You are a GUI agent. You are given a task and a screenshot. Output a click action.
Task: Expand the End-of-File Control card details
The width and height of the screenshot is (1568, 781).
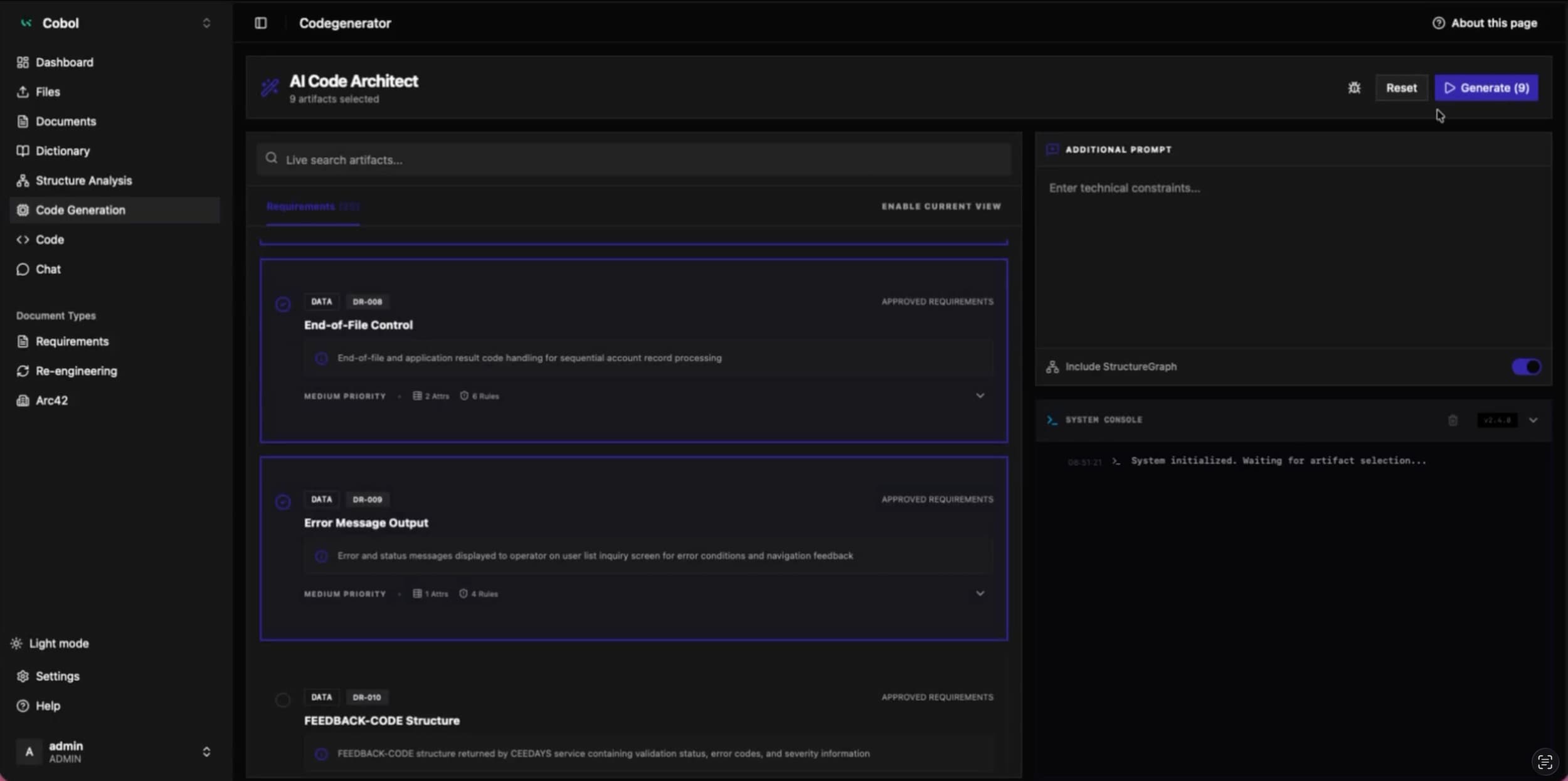coord(980,396)
